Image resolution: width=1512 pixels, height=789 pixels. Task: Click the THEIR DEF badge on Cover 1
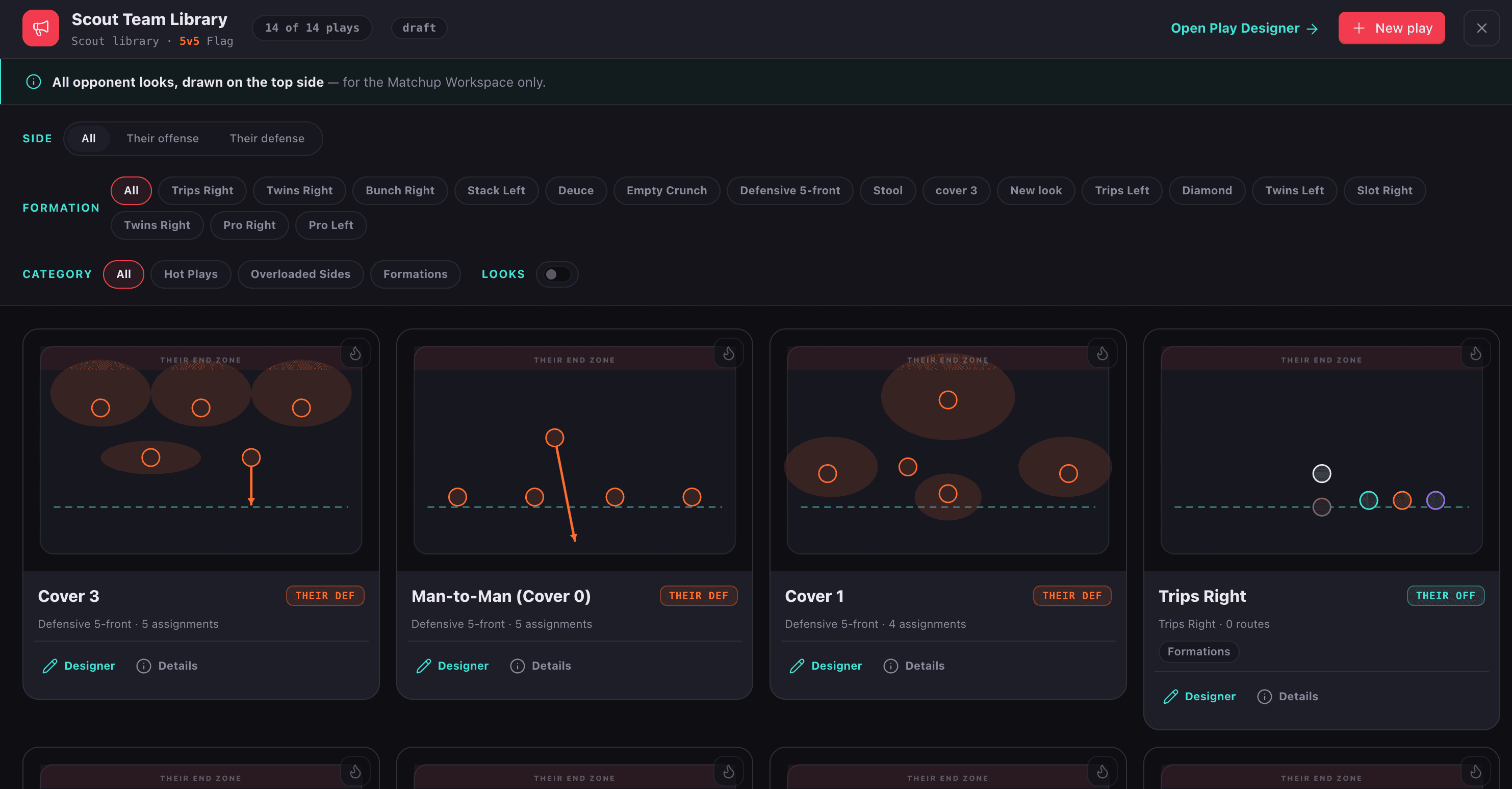point(1072,596)
